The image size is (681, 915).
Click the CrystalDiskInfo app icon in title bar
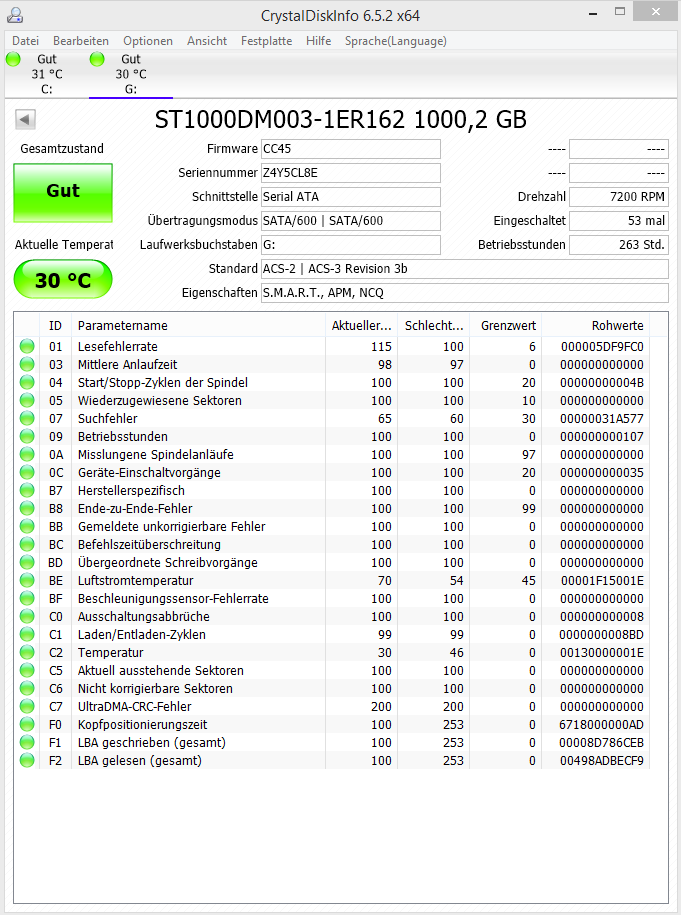point(15,15)
